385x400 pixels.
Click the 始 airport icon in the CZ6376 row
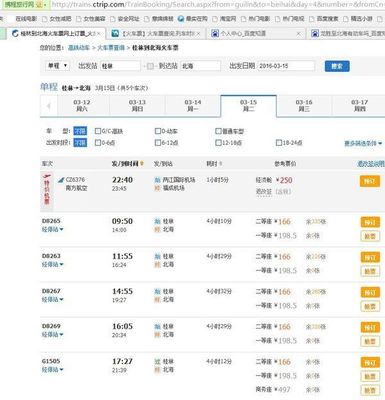[157, 180]
